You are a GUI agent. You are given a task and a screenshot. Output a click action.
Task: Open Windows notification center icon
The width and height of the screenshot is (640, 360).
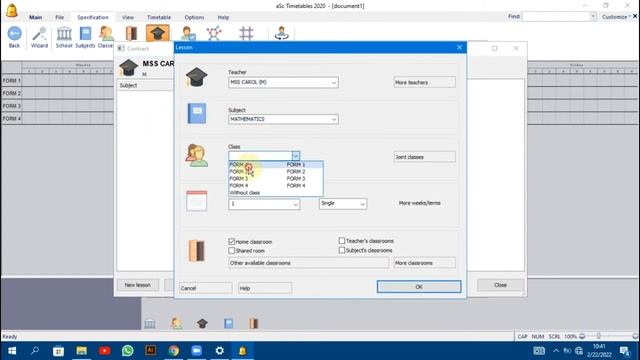pyautogui.click(x=624, y=351)
